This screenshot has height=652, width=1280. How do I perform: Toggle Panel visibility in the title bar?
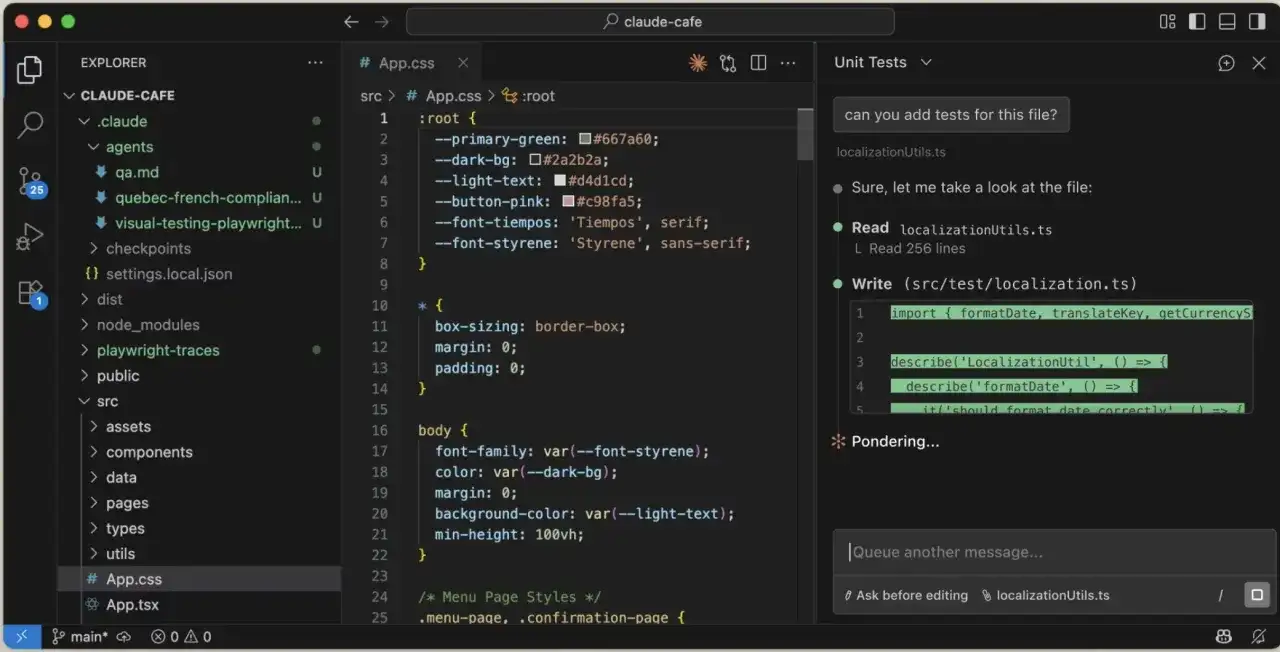pos(1227,21)
